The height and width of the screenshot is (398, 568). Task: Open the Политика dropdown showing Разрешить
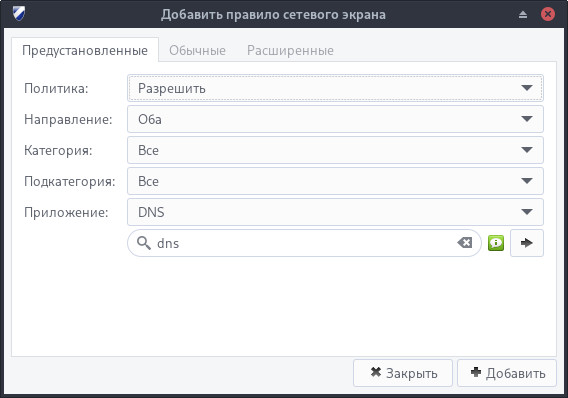(335, 88)
